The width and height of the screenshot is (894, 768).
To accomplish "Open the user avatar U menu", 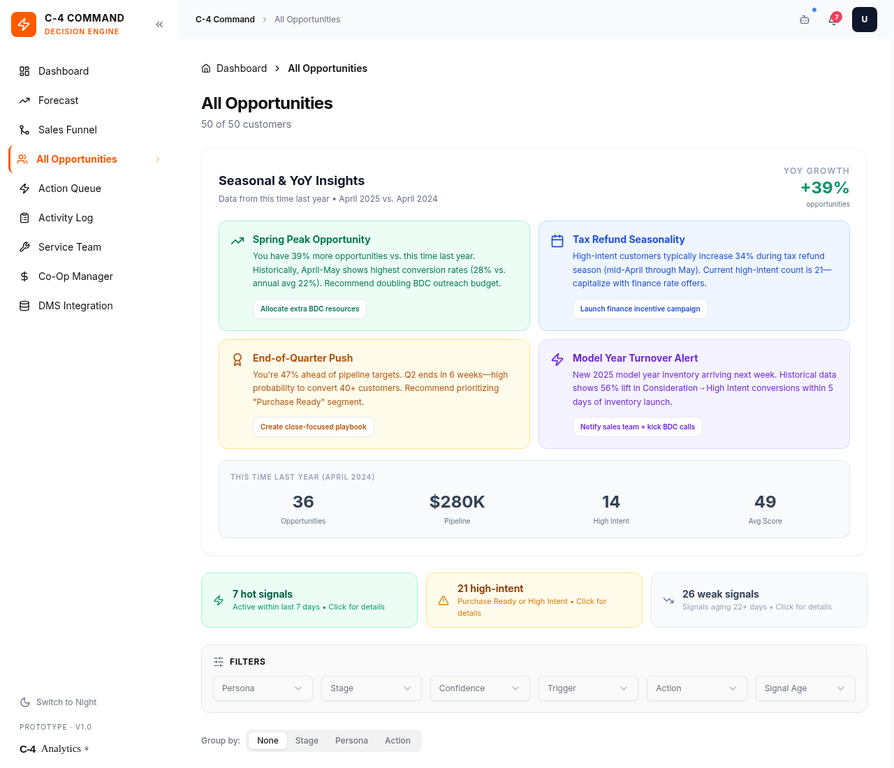I will (864, 19).
